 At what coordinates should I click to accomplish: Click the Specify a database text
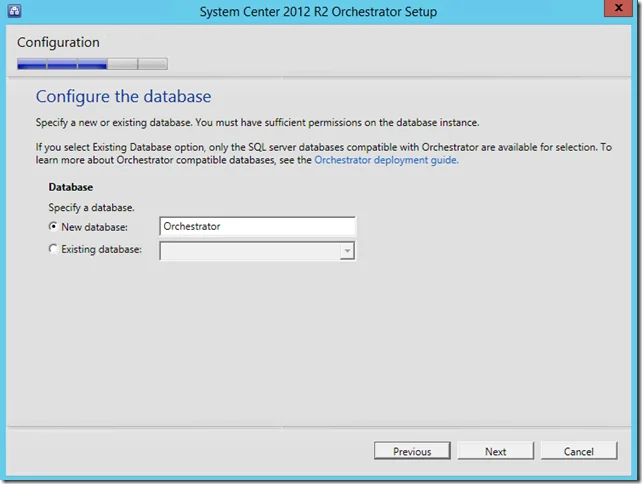click(x=91, y=208)
